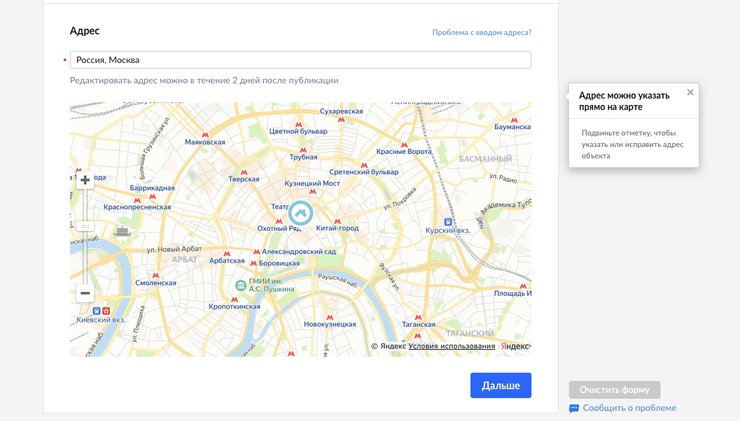
Task: Click the Маяковская metro station icon
Action: pyautogui.click(x=206, y=133)
